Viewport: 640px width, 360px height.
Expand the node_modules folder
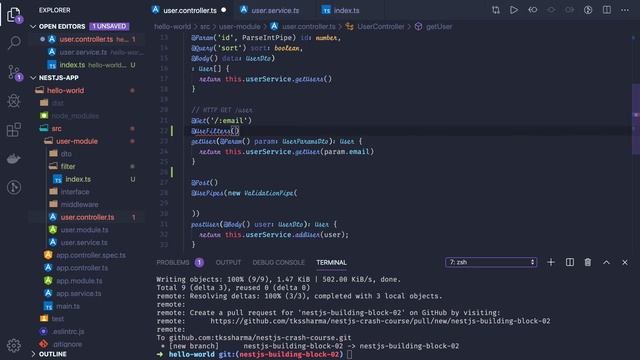[x=75, y=116]
